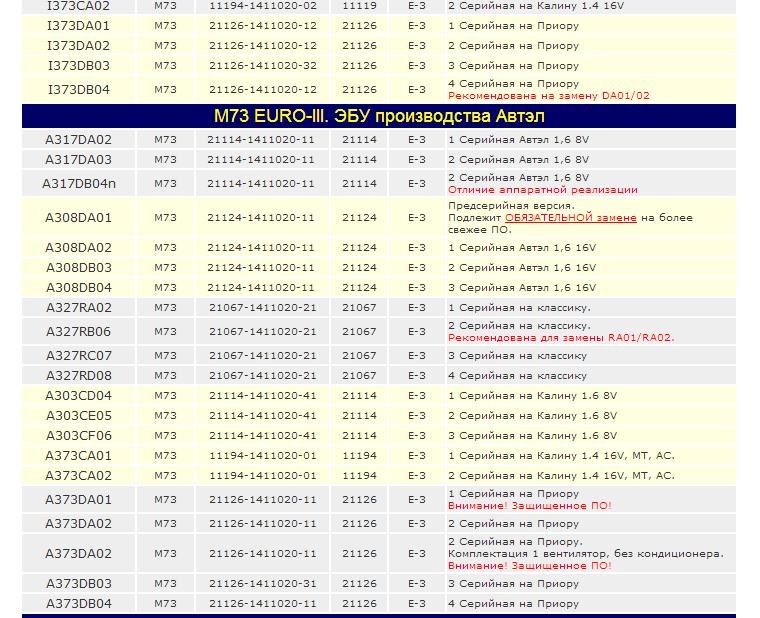
Task: Click M73 controller type in A317DA02 row
Action: [165, 140]
